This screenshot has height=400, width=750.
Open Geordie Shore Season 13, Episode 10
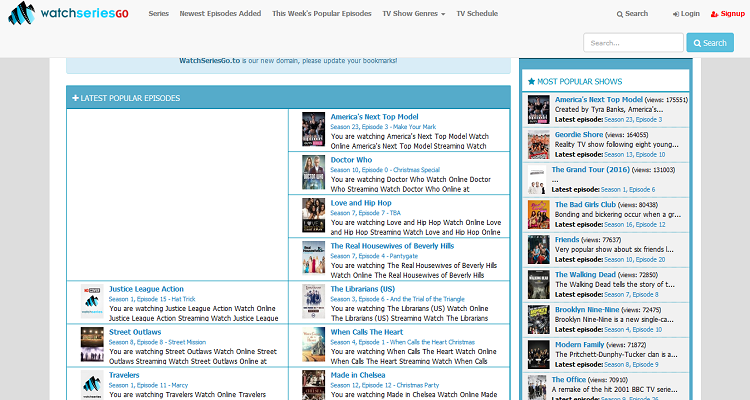(634, 155)
